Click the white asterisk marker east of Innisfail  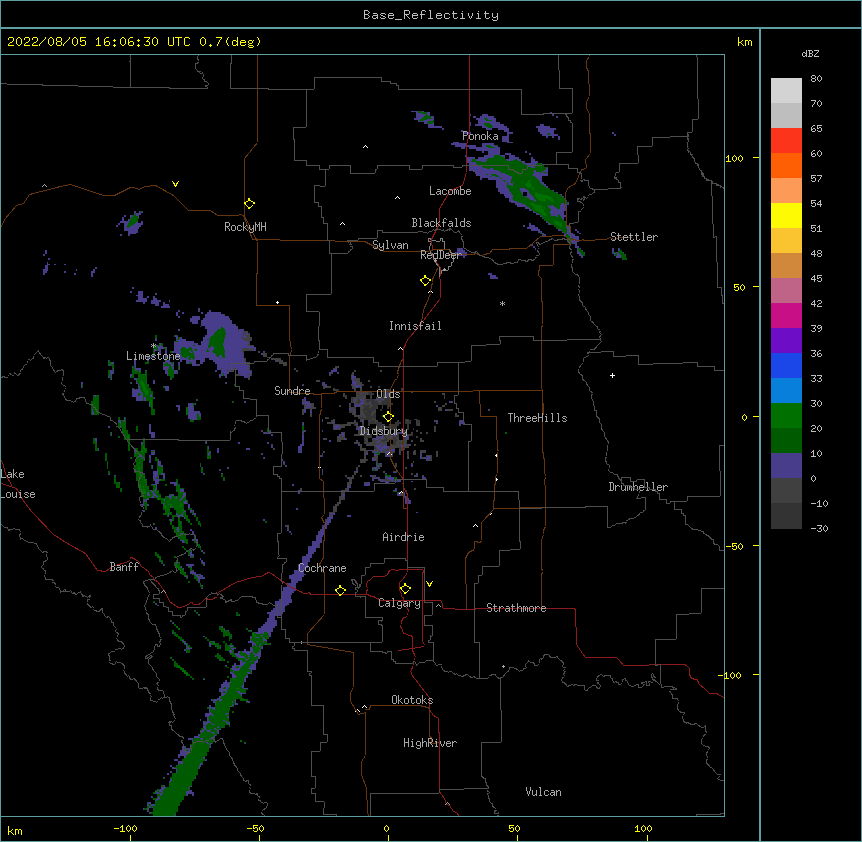(x=502, y=303)
